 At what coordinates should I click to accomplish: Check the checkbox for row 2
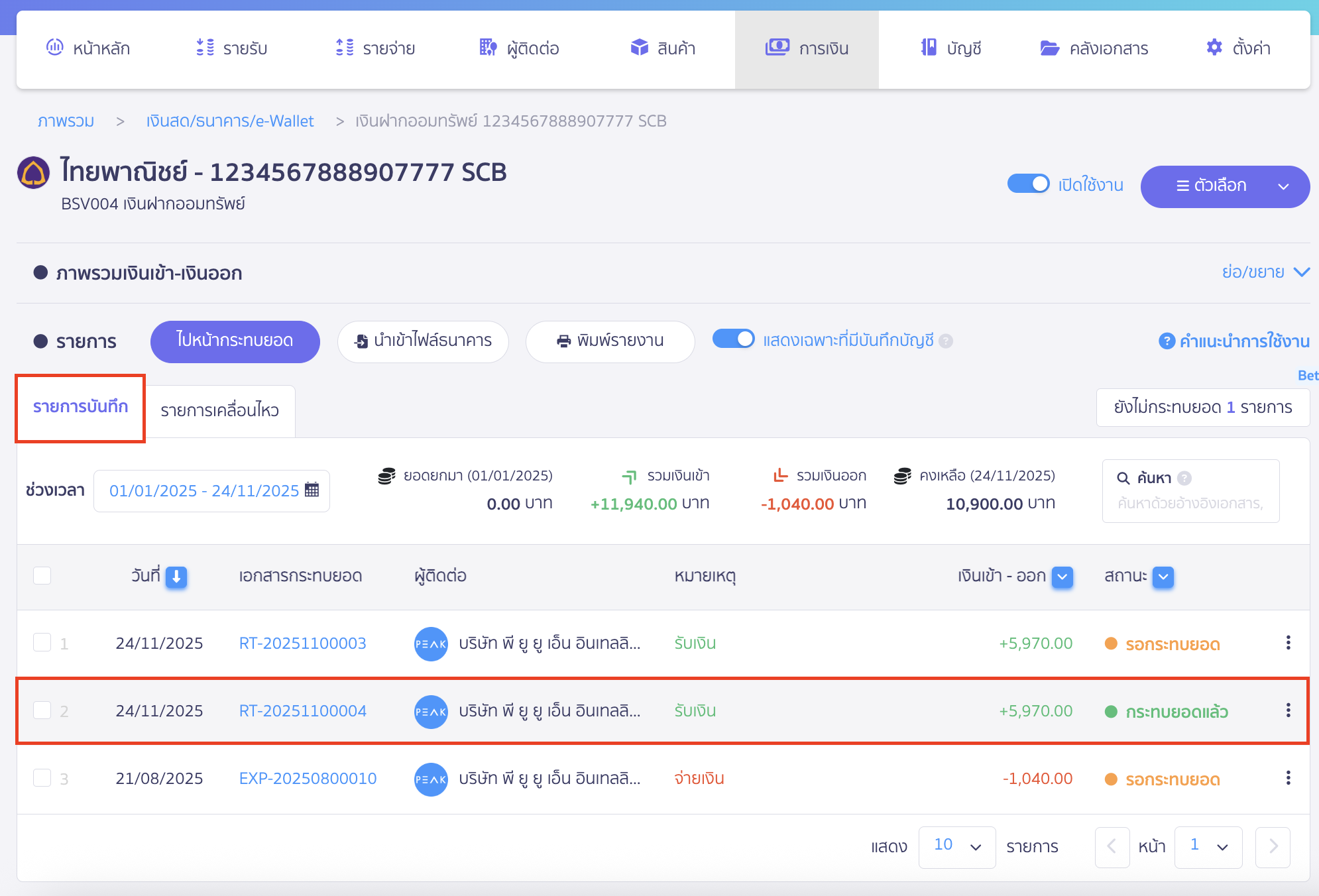coord(42,710)
